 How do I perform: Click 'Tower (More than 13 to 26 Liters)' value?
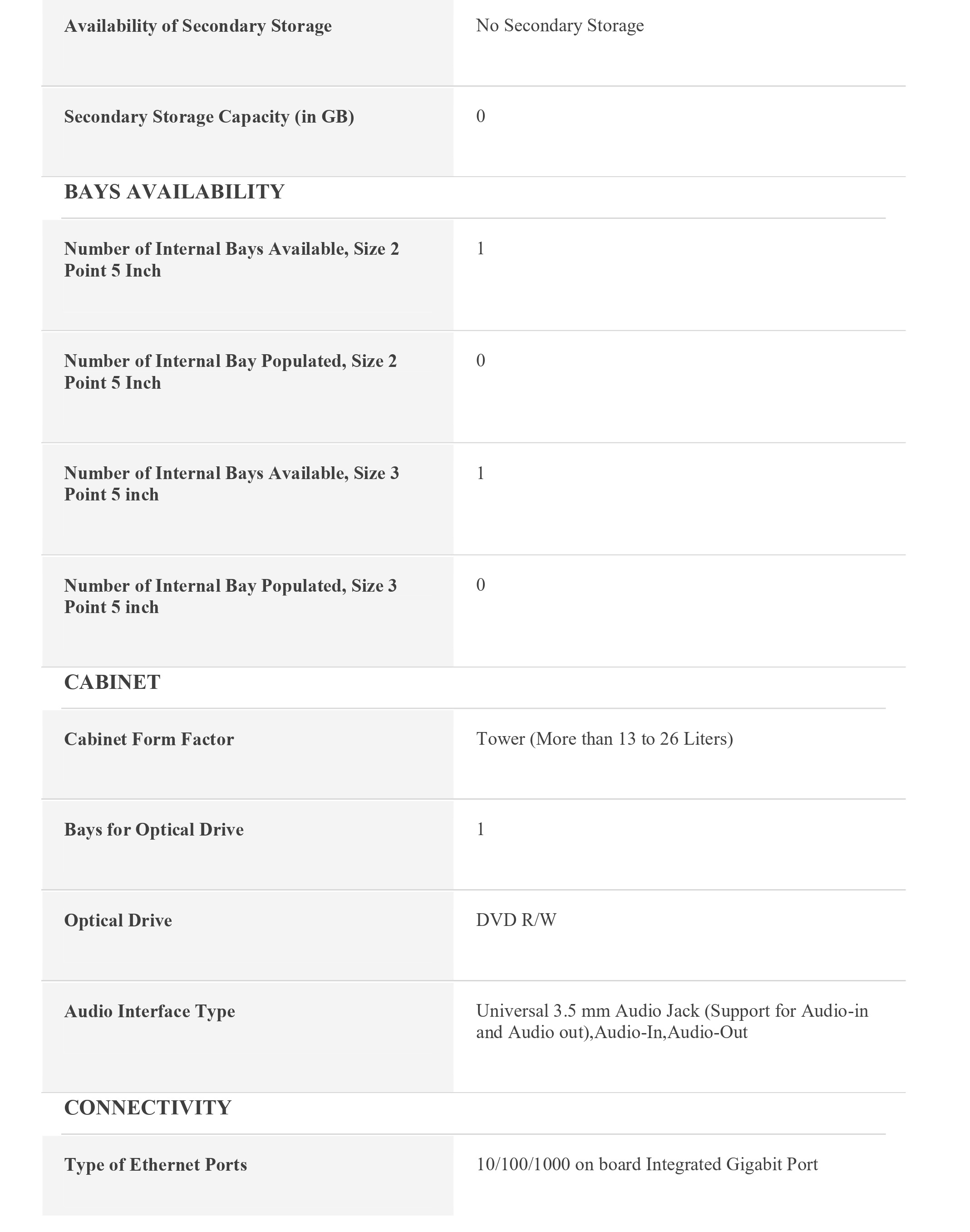(x=604, y=738)
